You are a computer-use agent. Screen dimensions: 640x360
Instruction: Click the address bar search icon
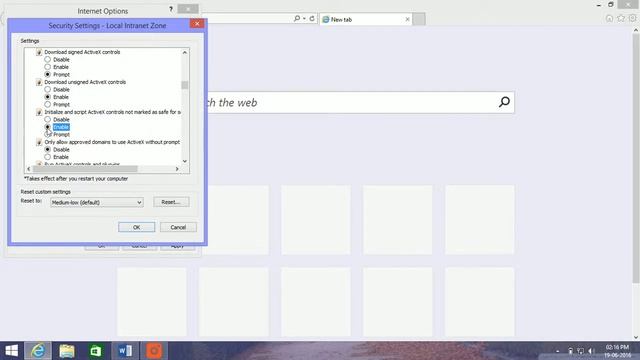coord(297,18)
